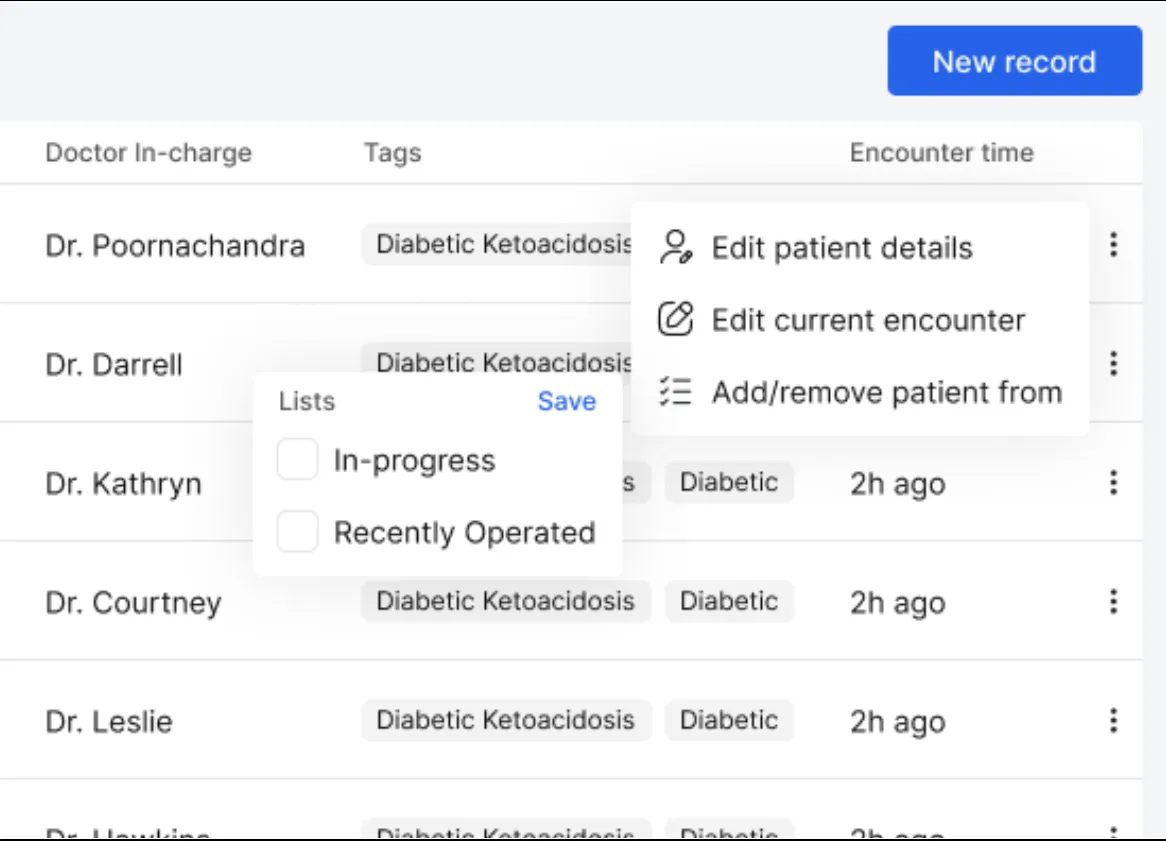Save the Lists selection
This screenshot has width=1166, height=842.
click(566, 401)
